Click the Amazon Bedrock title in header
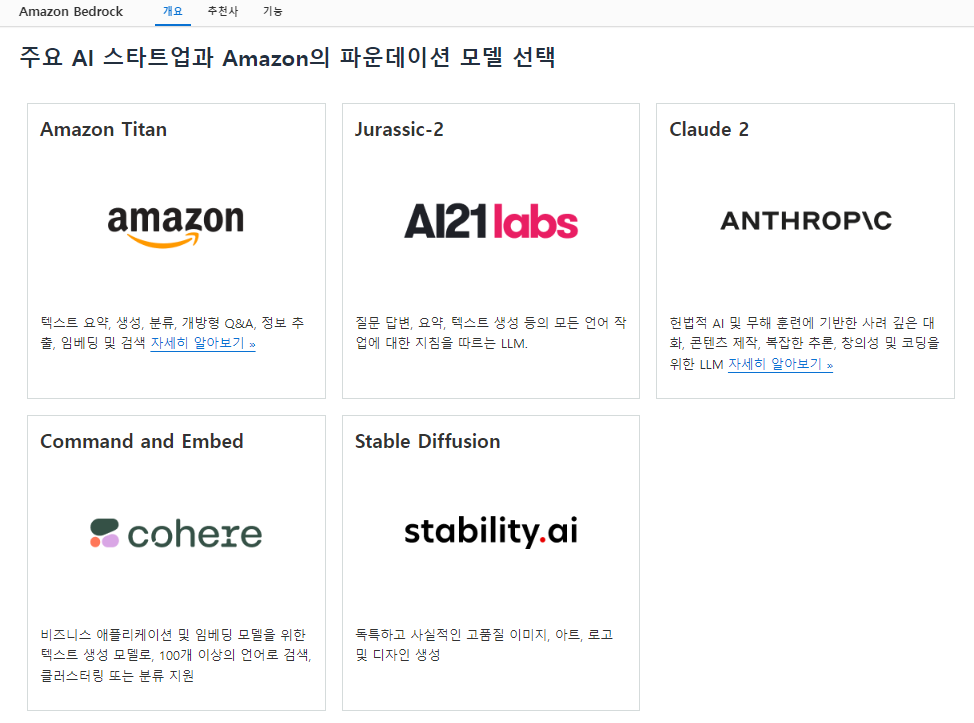Image resolution: width=974 pixels, height=723 pixels. point(71,11)
